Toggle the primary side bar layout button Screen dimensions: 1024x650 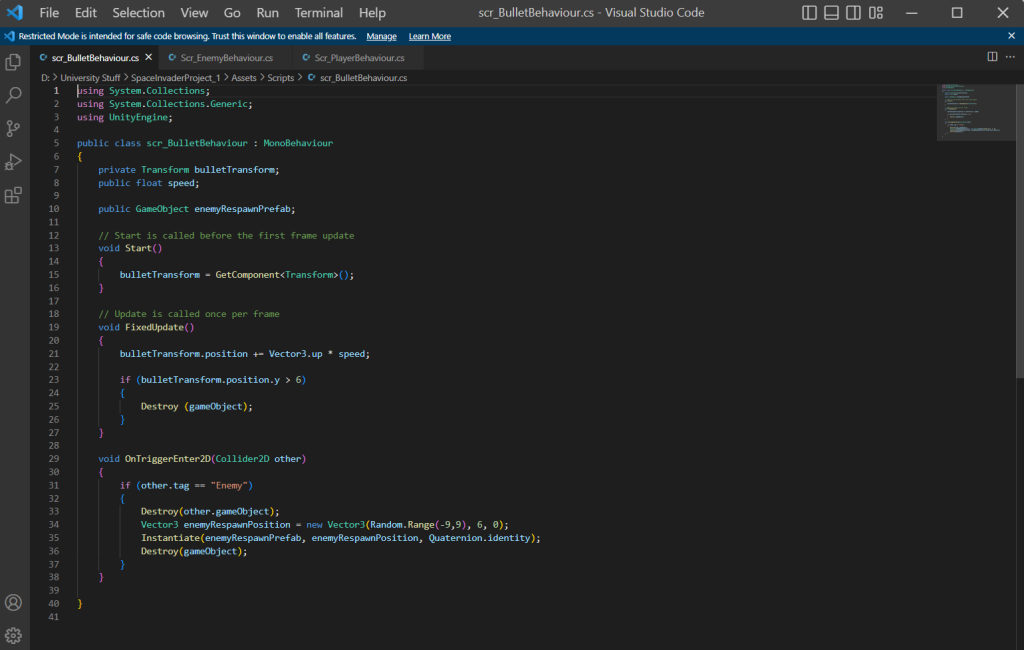(810, 13)
